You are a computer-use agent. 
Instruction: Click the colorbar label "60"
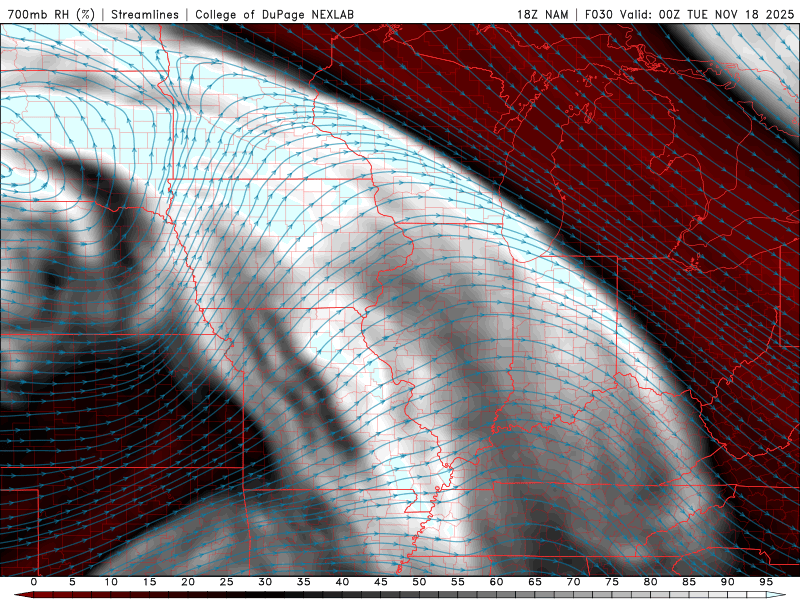tap(496, 582)
